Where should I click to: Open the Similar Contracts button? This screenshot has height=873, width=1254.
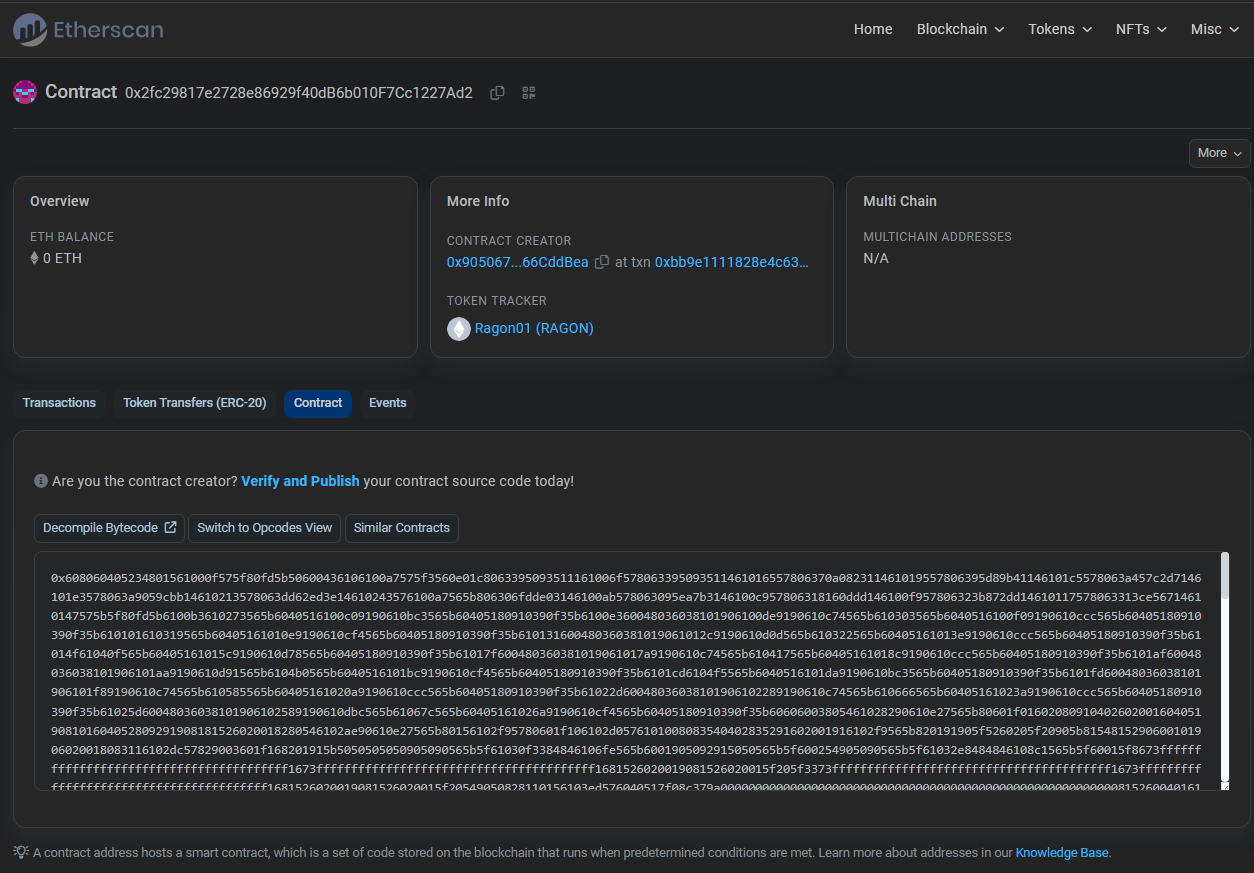pos(402,528)
